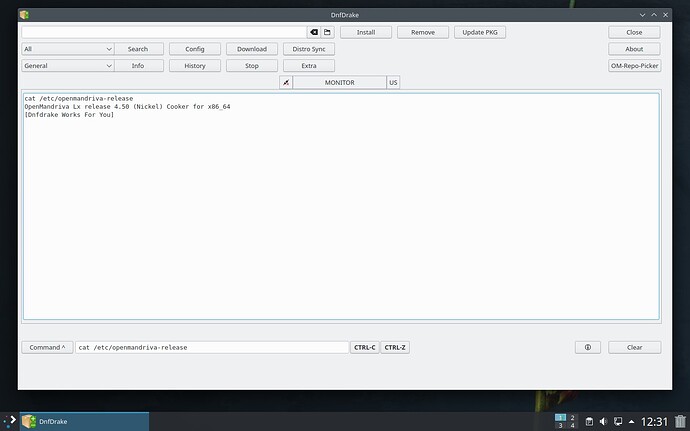Click the Close button in DnfDrake

coord(634,32)
